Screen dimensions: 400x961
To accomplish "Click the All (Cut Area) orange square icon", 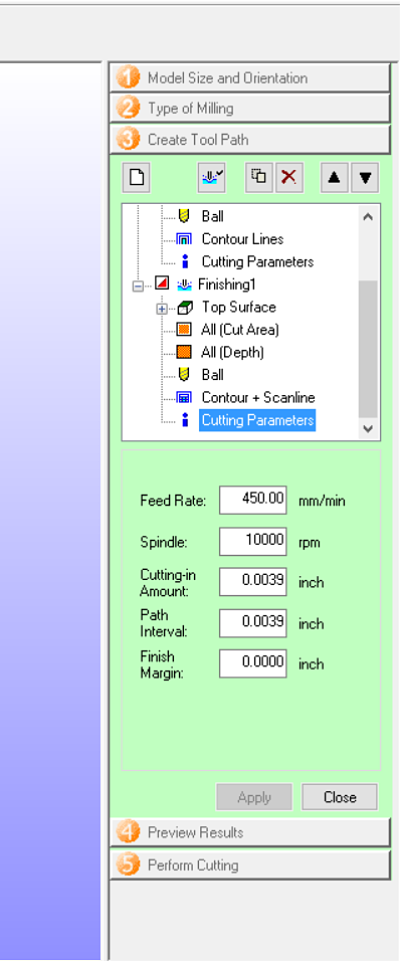I will pos(183,330).
